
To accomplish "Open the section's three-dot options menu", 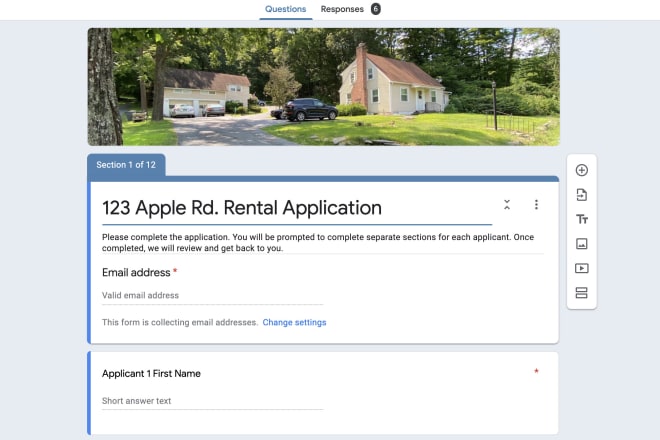I will pos(536,205).
